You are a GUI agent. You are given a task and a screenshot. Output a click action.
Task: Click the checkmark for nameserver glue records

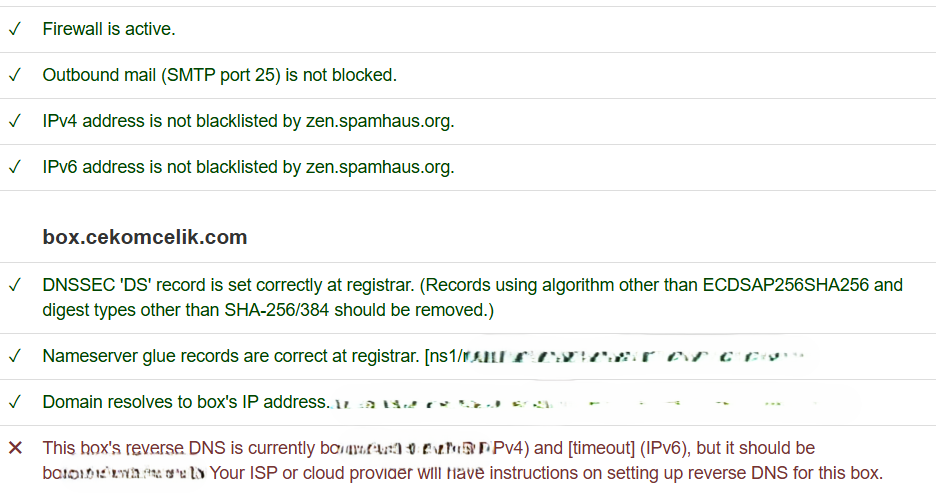(x=14, y=355)
